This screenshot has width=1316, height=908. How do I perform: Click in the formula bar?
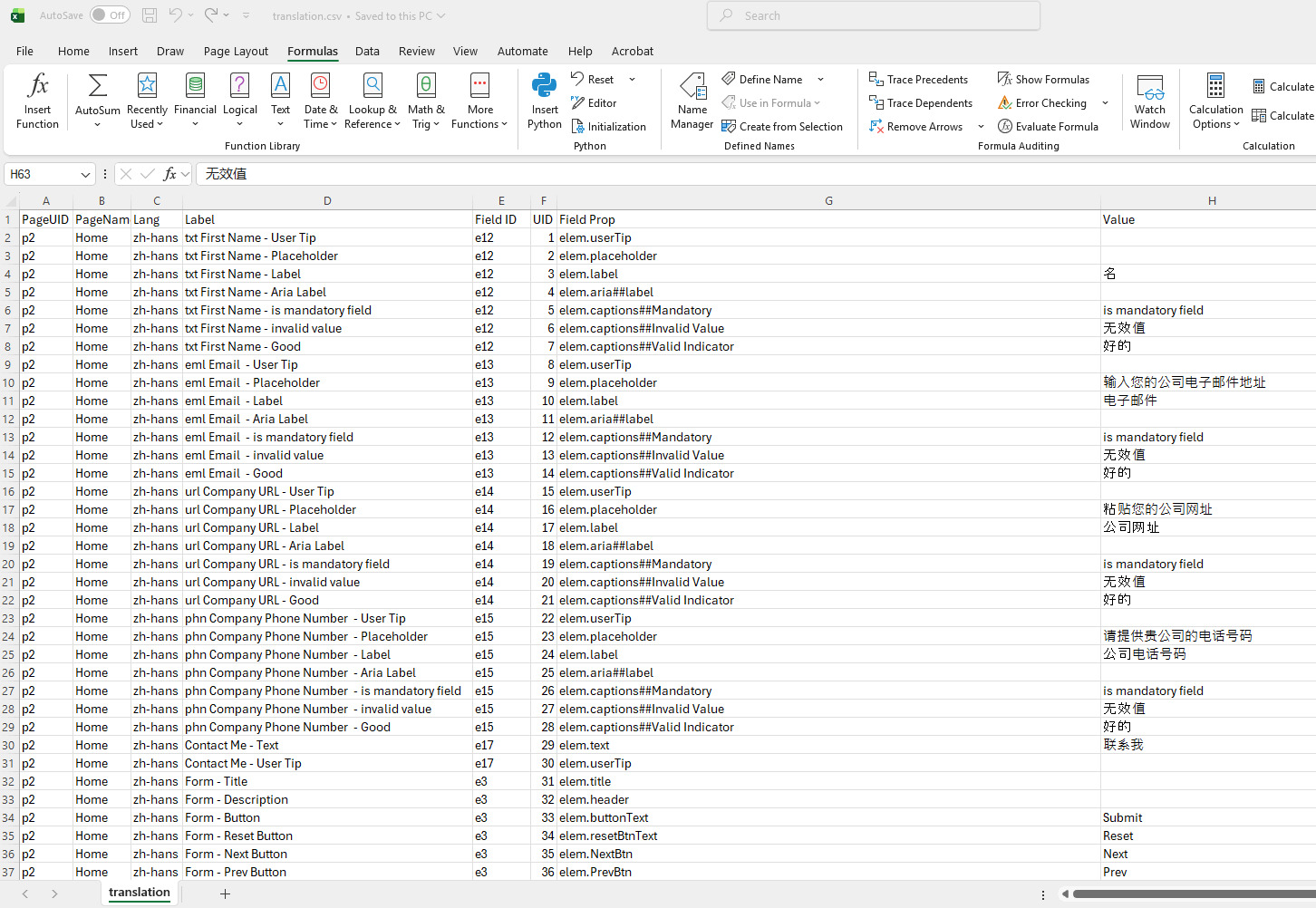(x=756, y=174)
